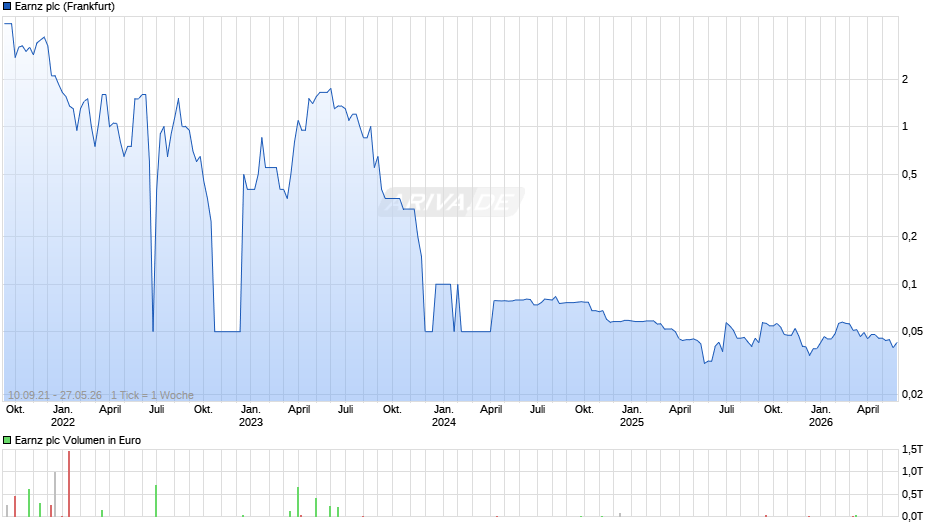Screen dimensions: 940x526
Task: Click the volume axis label '0,5T'
Action: pyautogui.click(x=912, y=494)
